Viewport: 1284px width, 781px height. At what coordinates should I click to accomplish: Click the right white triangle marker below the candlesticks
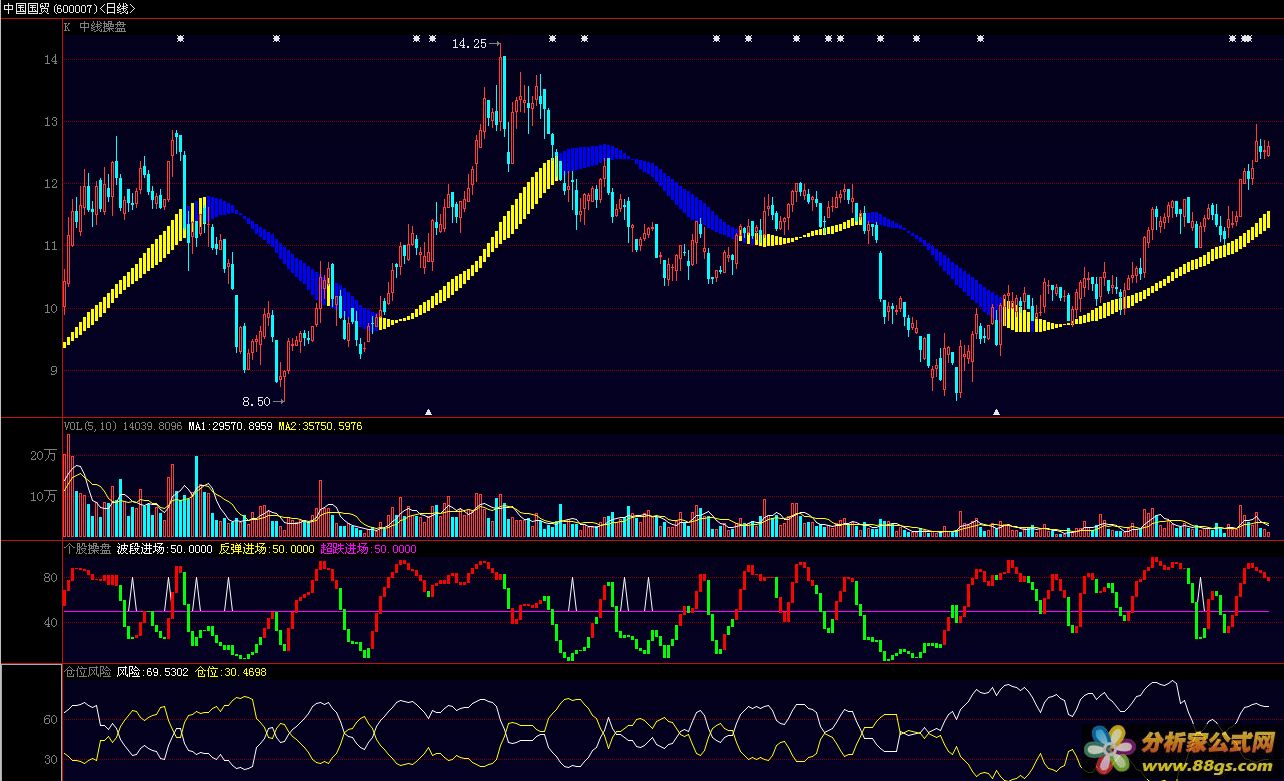[996, 411]
